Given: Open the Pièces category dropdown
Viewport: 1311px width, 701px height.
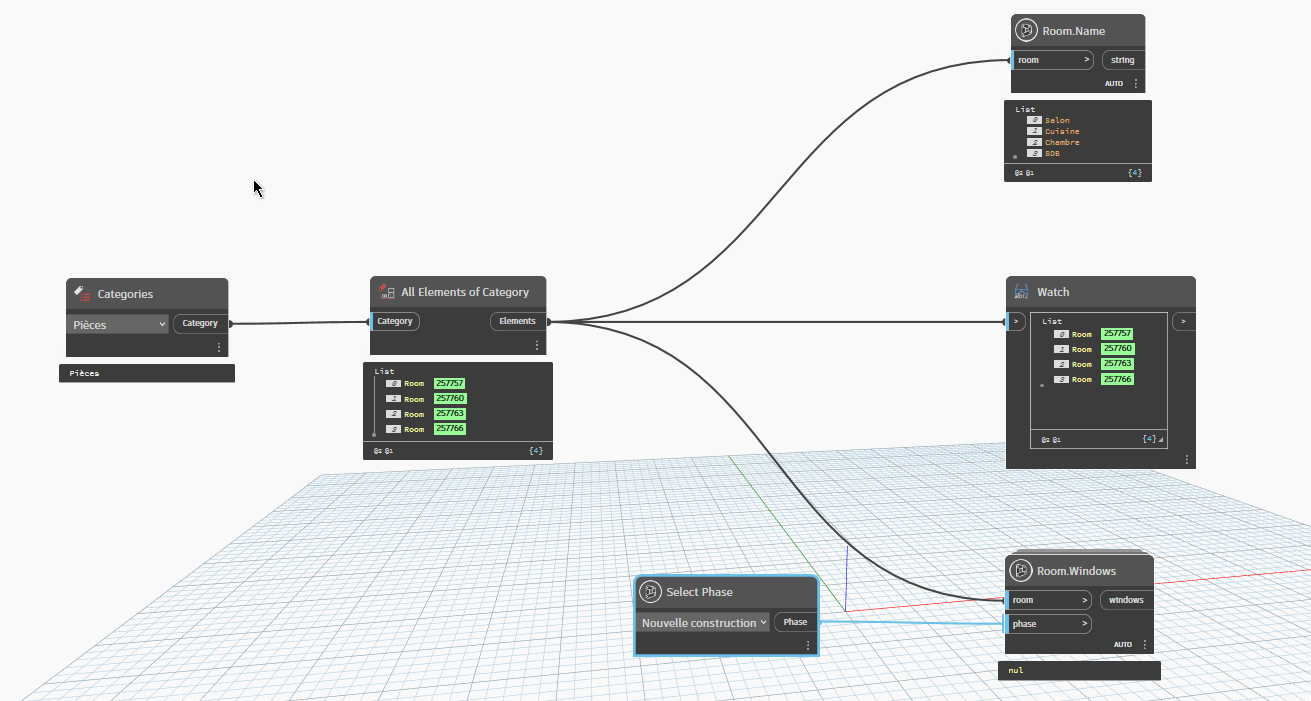Looking at the screenshot, I should (118, 325).
